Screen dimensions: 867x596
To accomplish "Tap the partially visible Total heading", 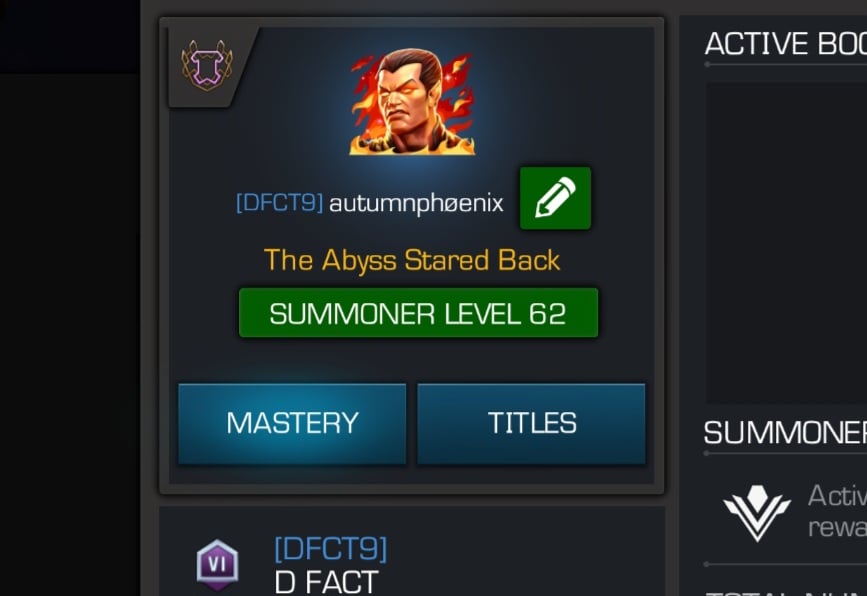I will (x=786, y=593).
